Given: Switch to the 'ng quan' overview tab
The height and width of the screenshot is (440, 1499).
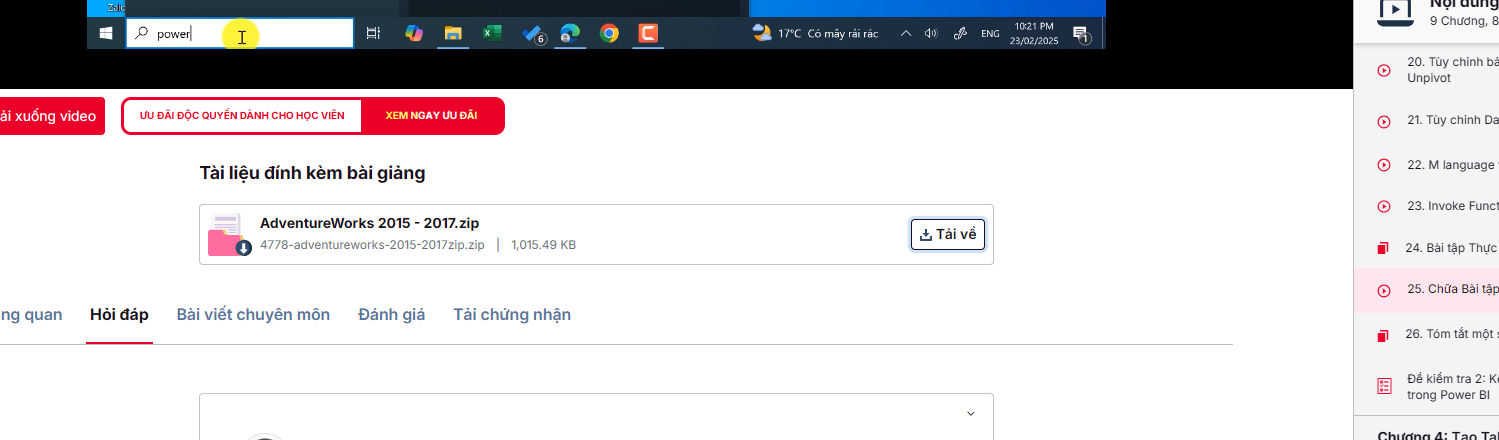Looking at the screenshot, I should pos(31,315).
